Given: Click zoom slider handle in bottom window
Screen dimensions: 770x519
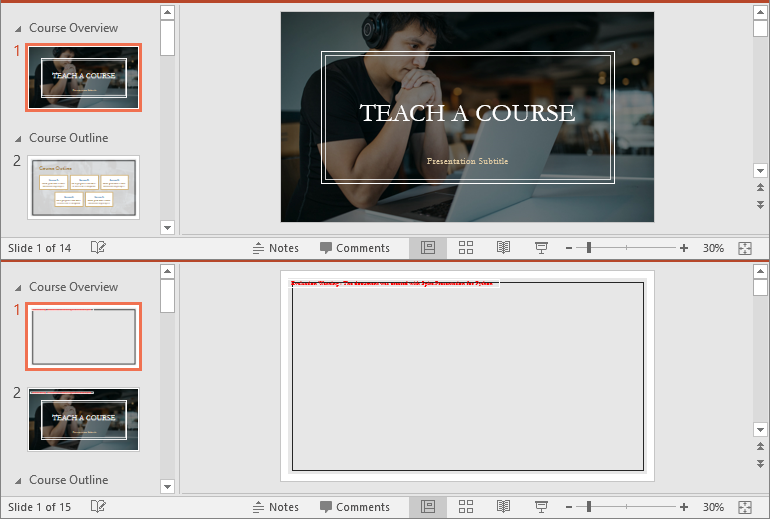Looking at the screenshot, I should tap(589, 507).
